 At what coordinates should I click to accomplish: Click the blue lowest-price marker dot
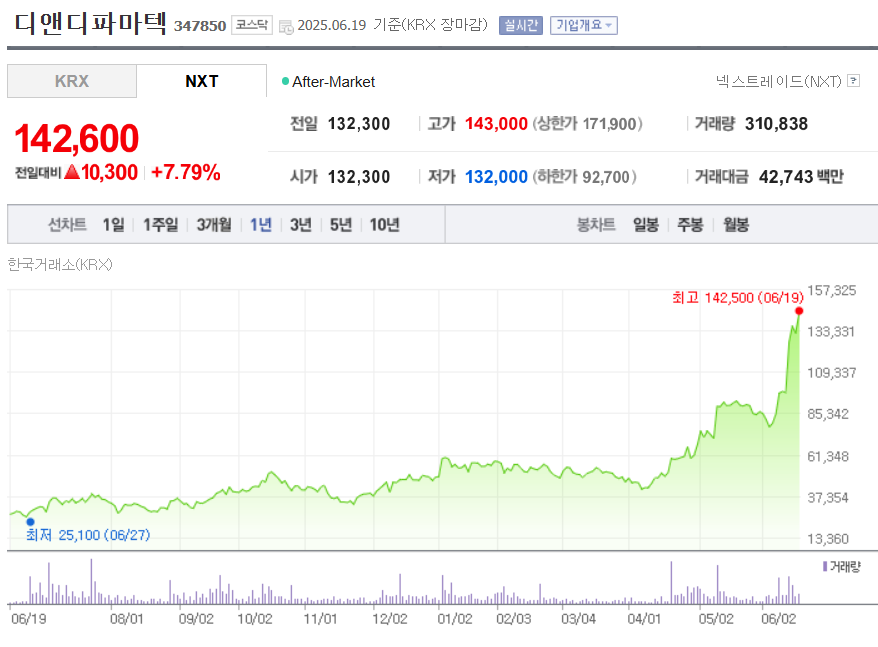pos(30,522)
